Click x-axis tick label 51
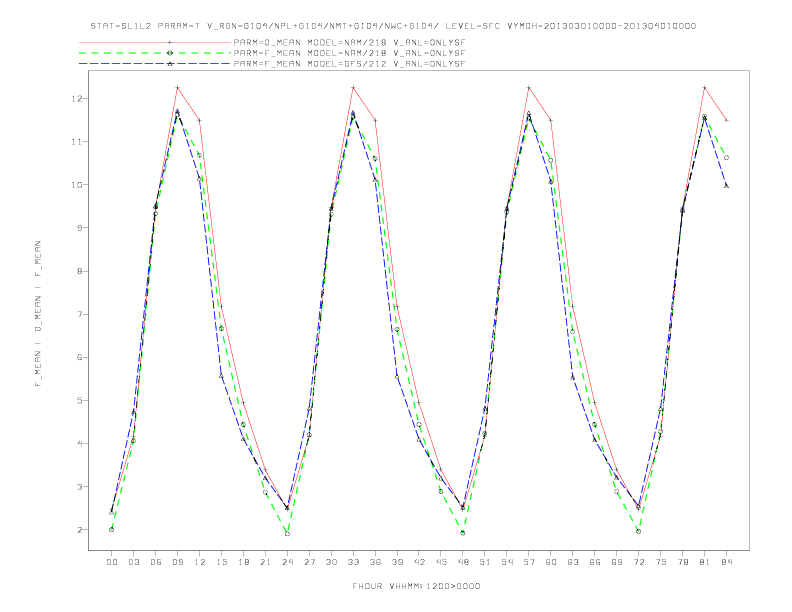Screen dimensions: 792x612 [x=485, y=562]
